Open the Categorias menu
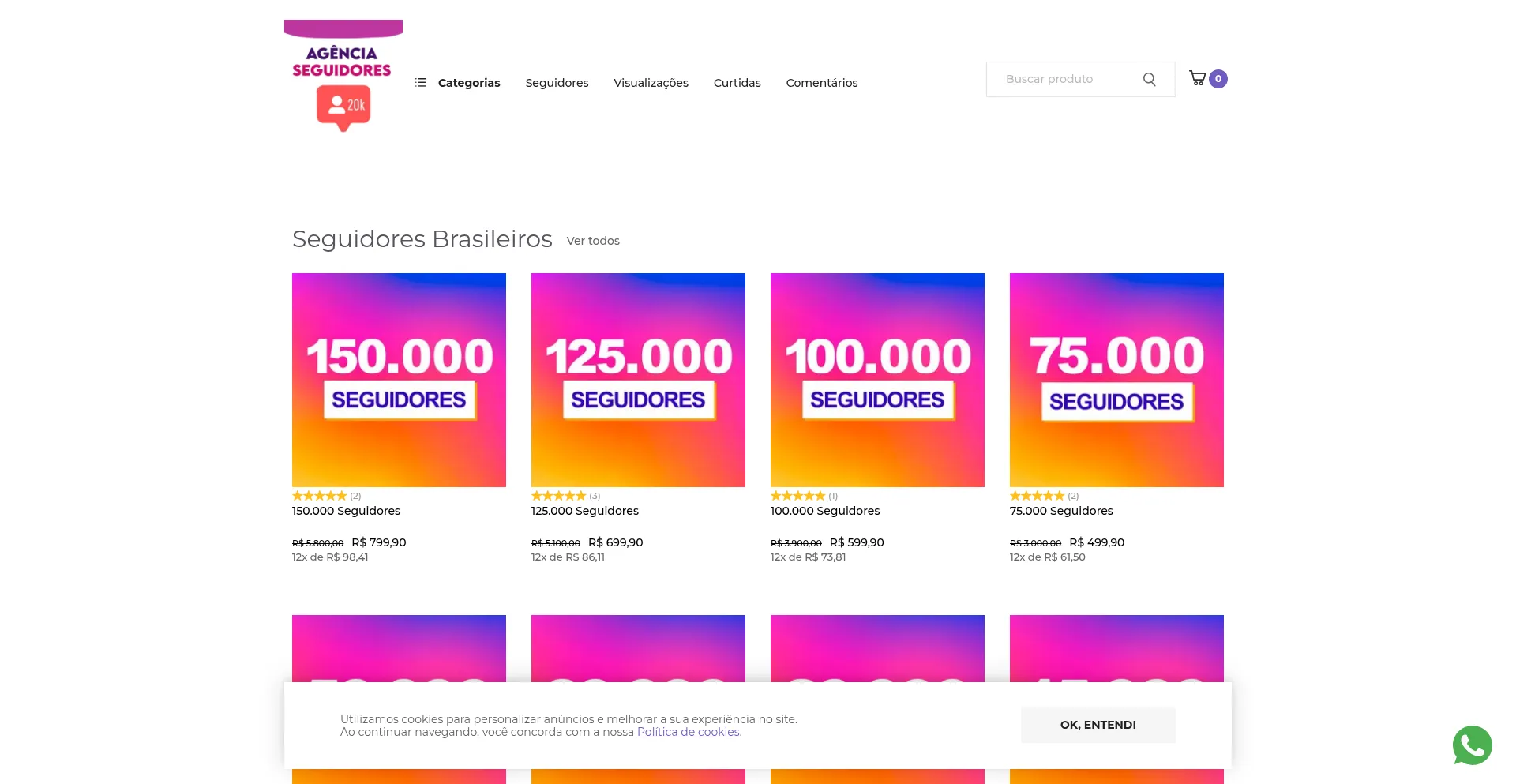The width and height of the screenshot is (1516, 784). pyautogui.click(x=458, y=83)
